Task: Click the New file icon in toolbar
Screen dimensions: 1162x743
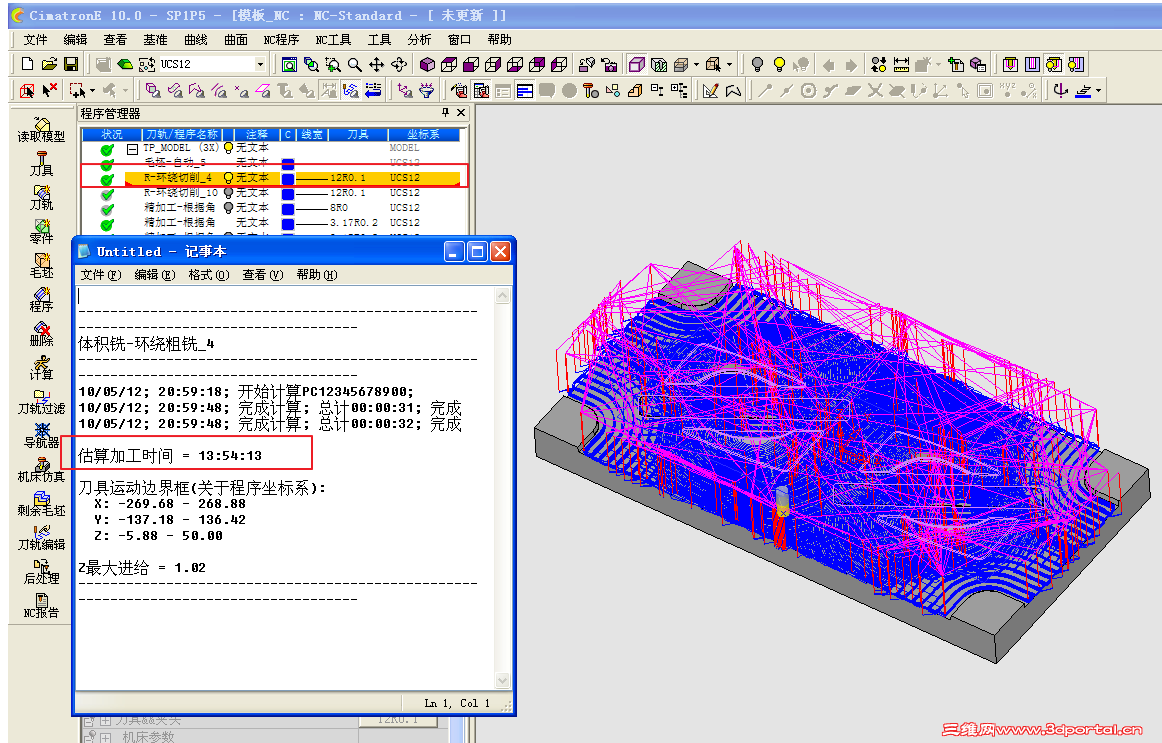Action: click(27, 64)
